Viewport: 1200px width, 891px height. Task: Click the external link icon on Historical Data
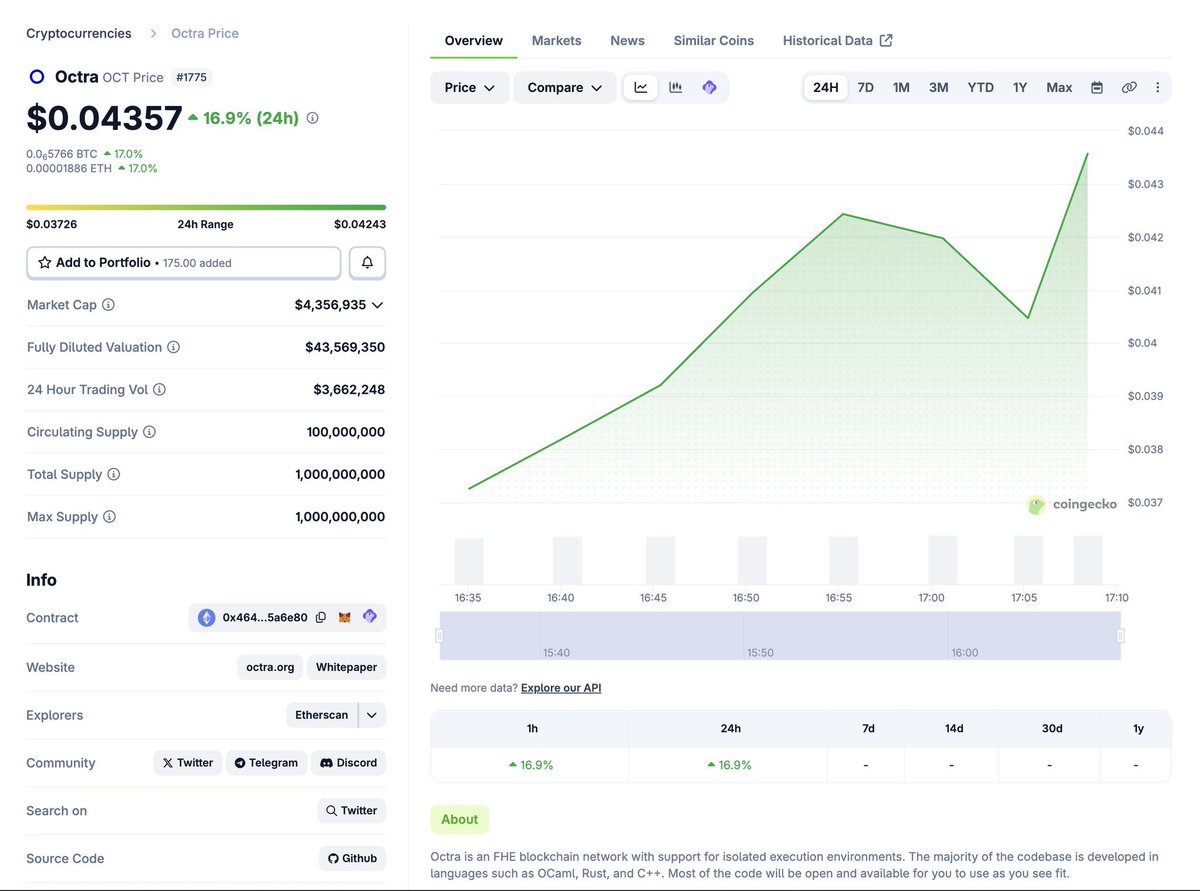[x=886, y=40]
